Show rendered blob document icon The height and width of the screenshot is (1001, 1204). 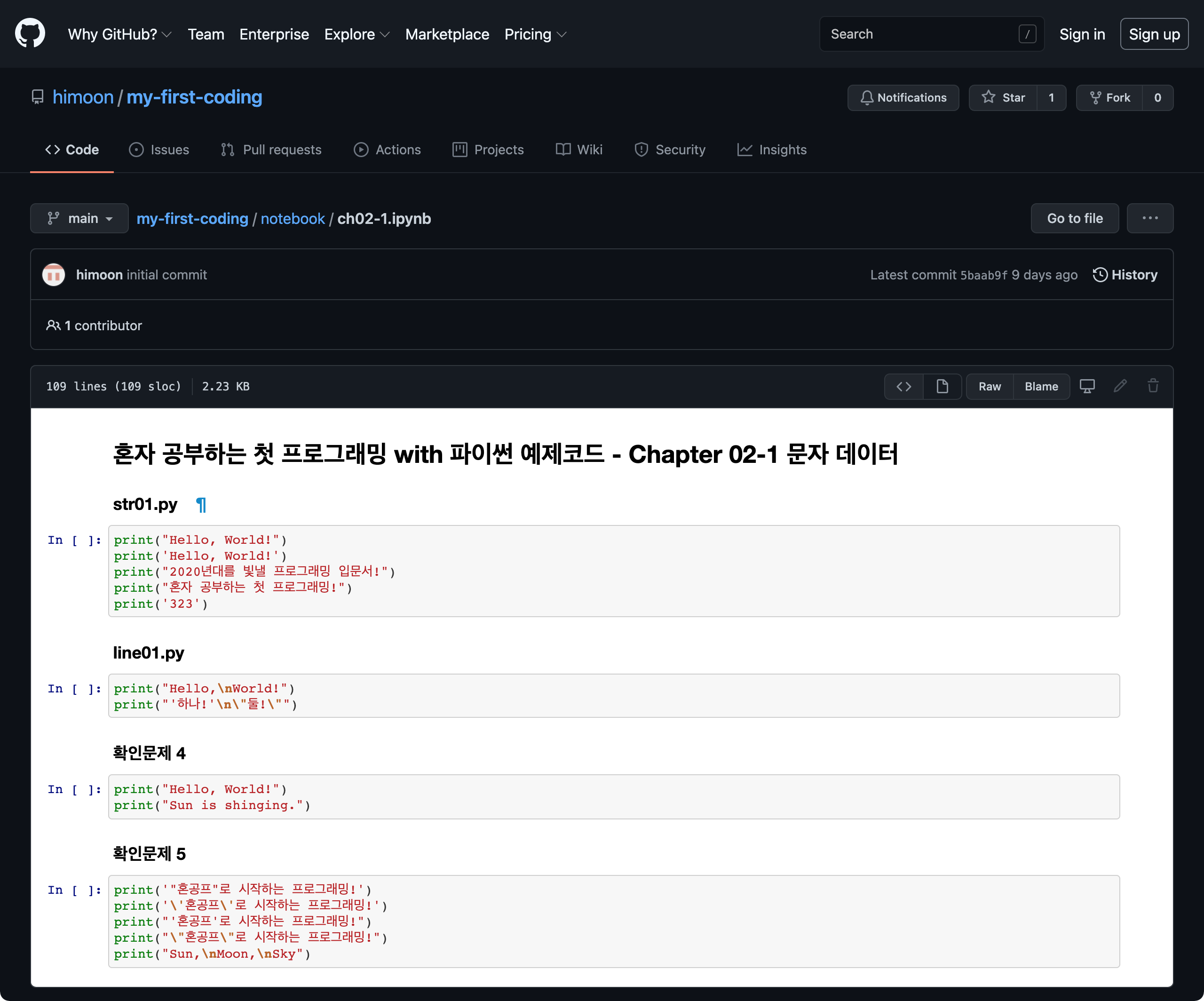click(x=942, y=386)
